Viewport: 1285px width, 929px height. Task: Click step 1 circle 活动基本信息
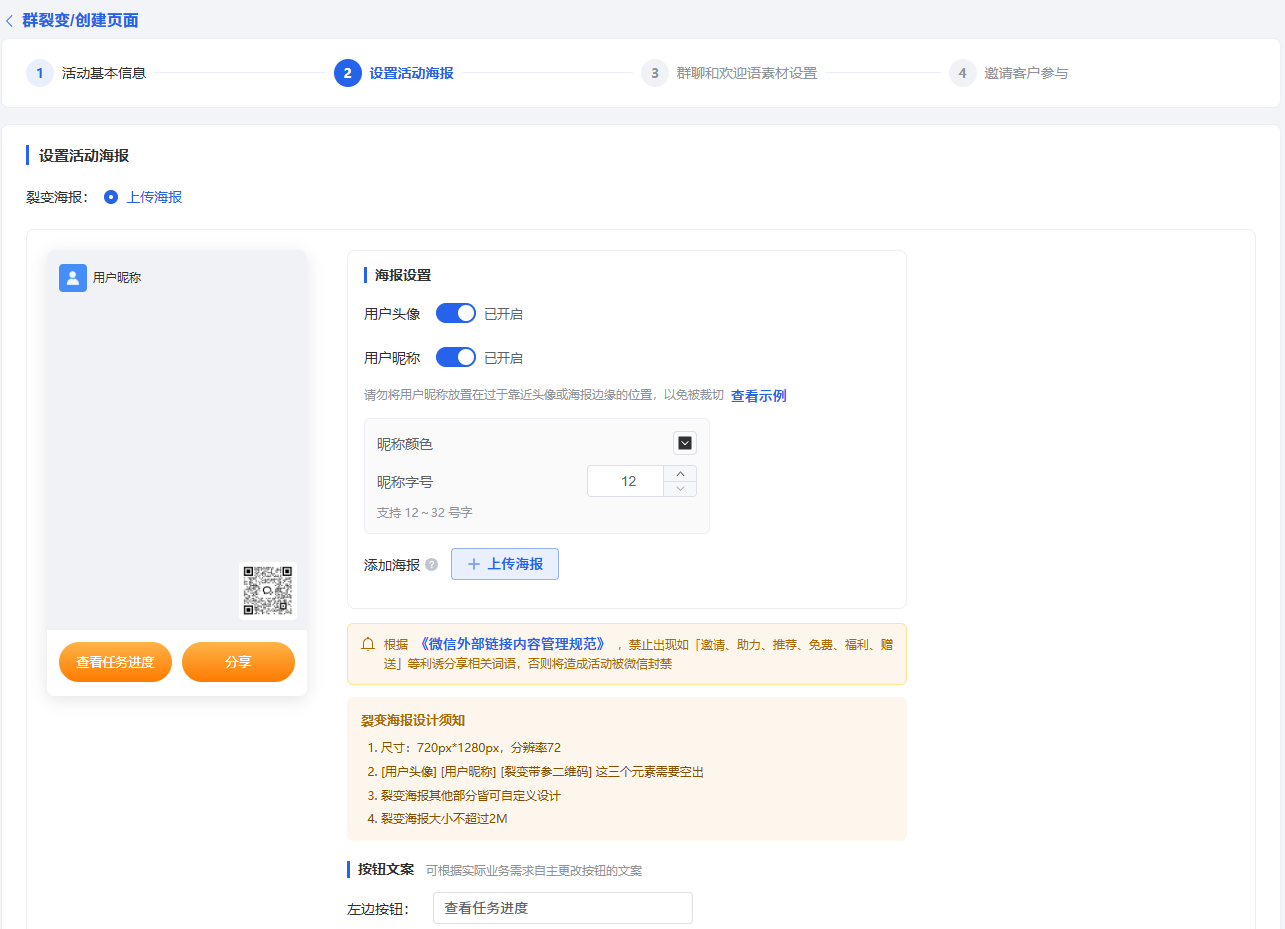[40, 73]
